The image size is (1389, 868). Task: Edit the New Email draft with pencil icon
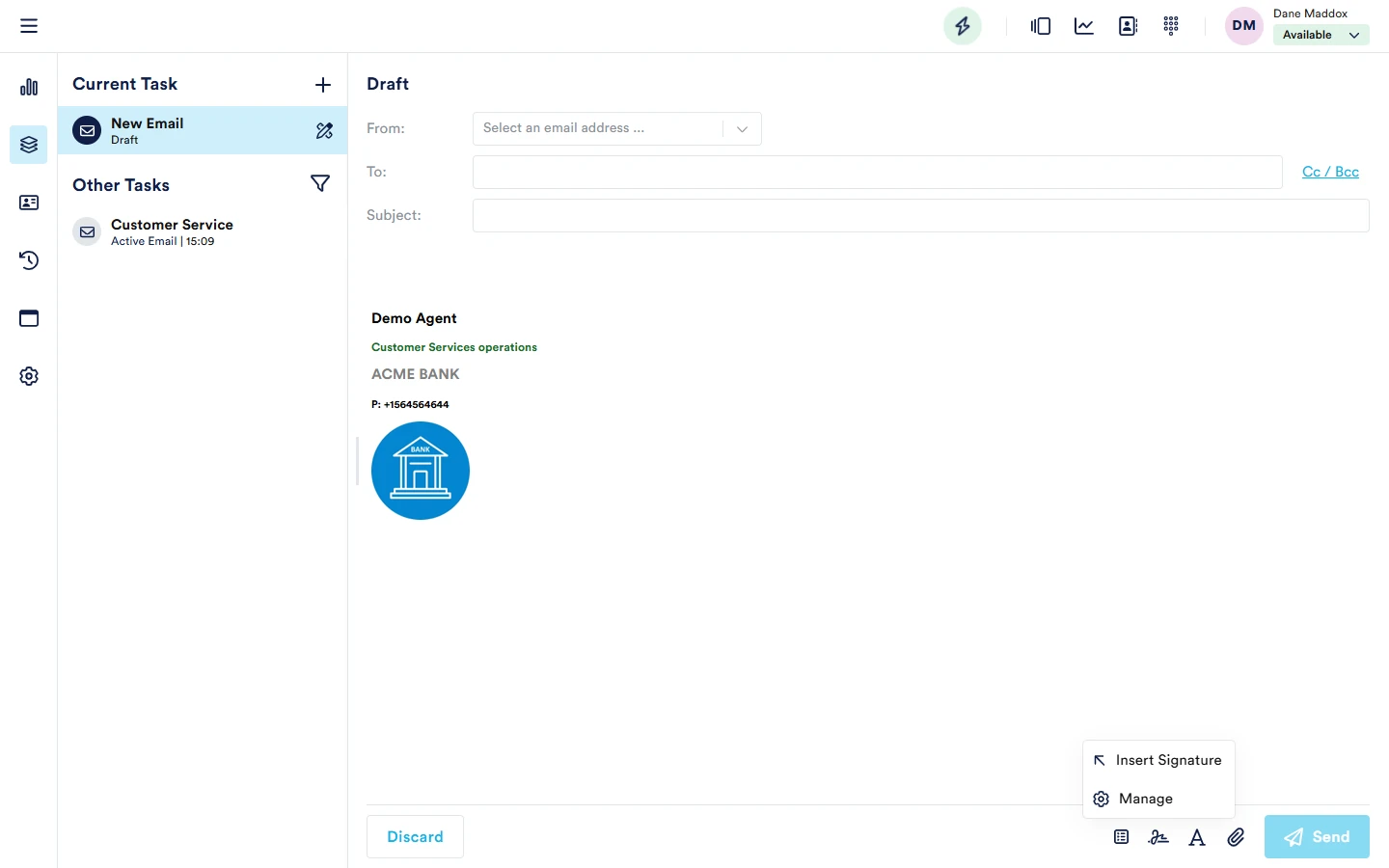coord(324,130)
